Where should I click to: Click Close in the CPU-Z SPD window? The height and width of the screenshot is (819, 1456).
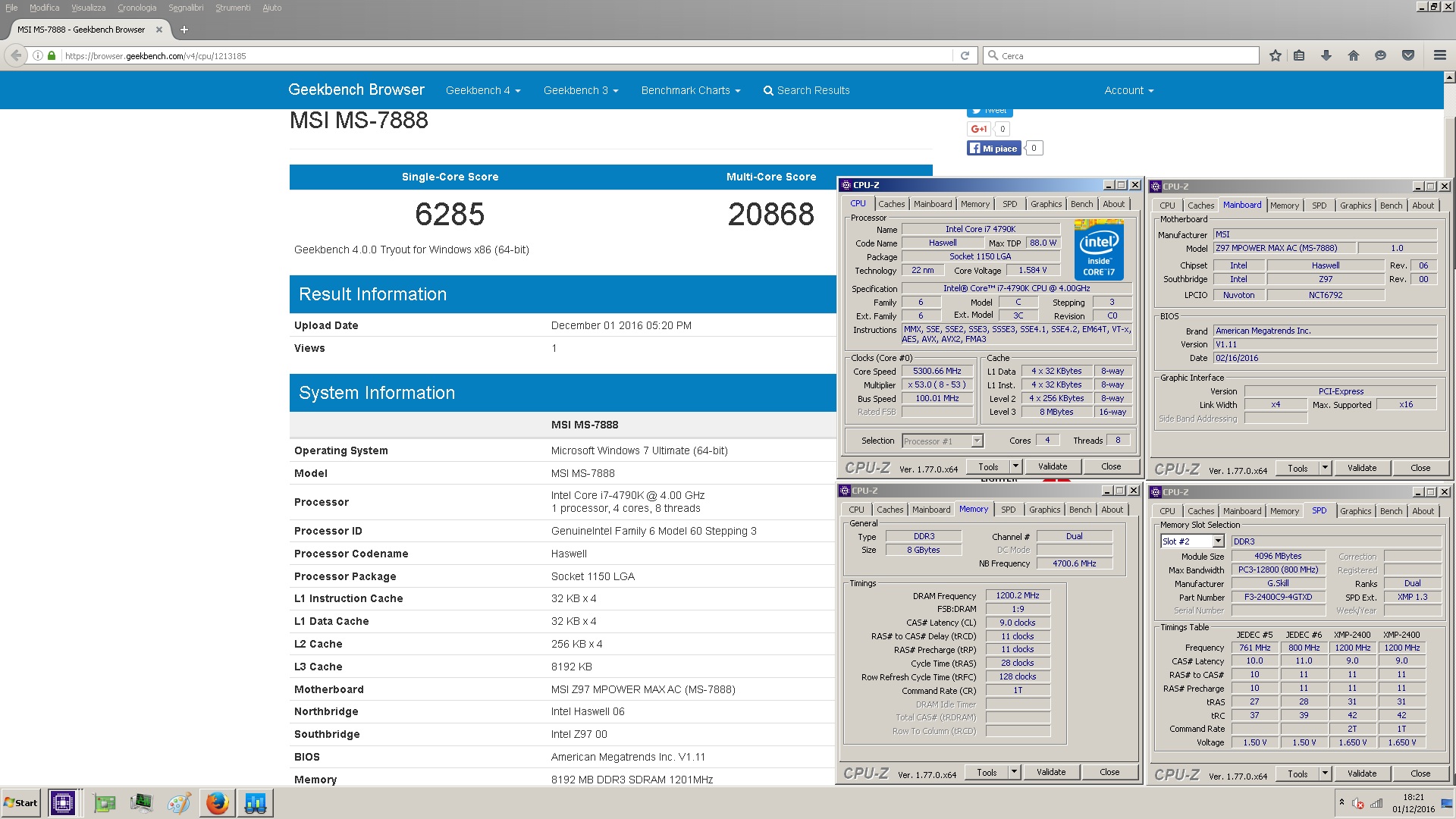coord(1420,773)
